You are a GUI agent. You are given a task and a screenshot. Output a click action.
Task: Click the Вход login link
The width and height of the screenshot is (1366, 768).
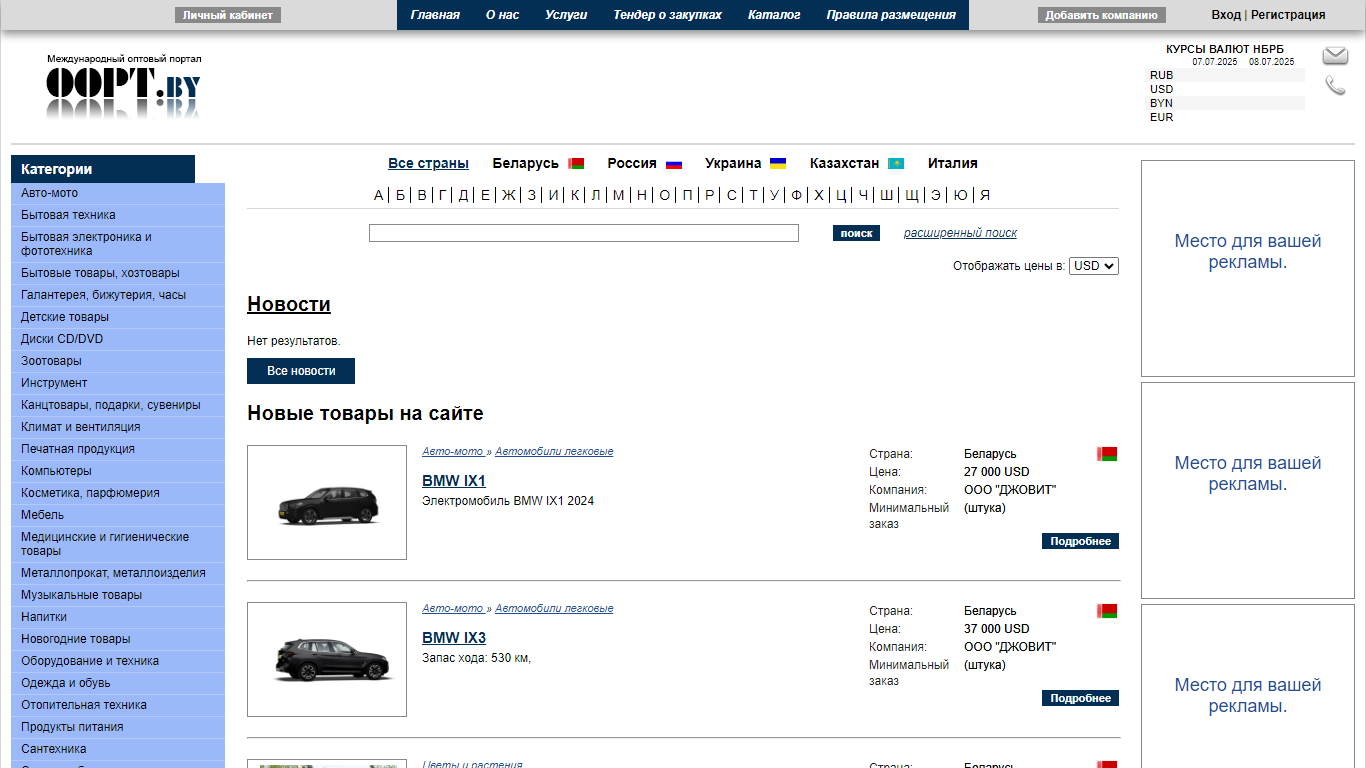tap(1225, 15)
